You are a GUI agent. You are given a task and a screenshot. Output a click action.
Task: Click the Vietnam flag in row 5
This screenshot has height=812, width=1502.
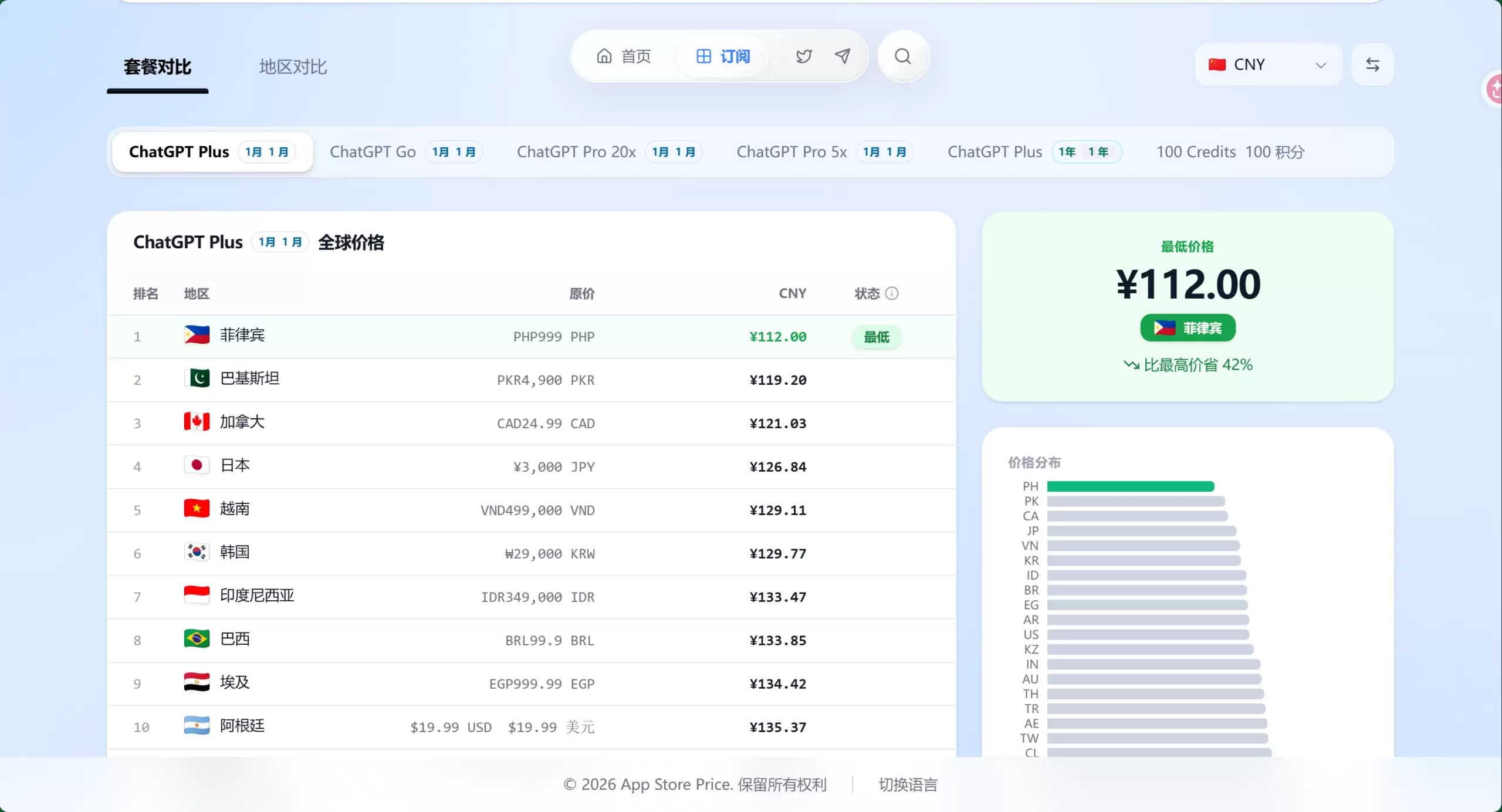coord(197,509)
